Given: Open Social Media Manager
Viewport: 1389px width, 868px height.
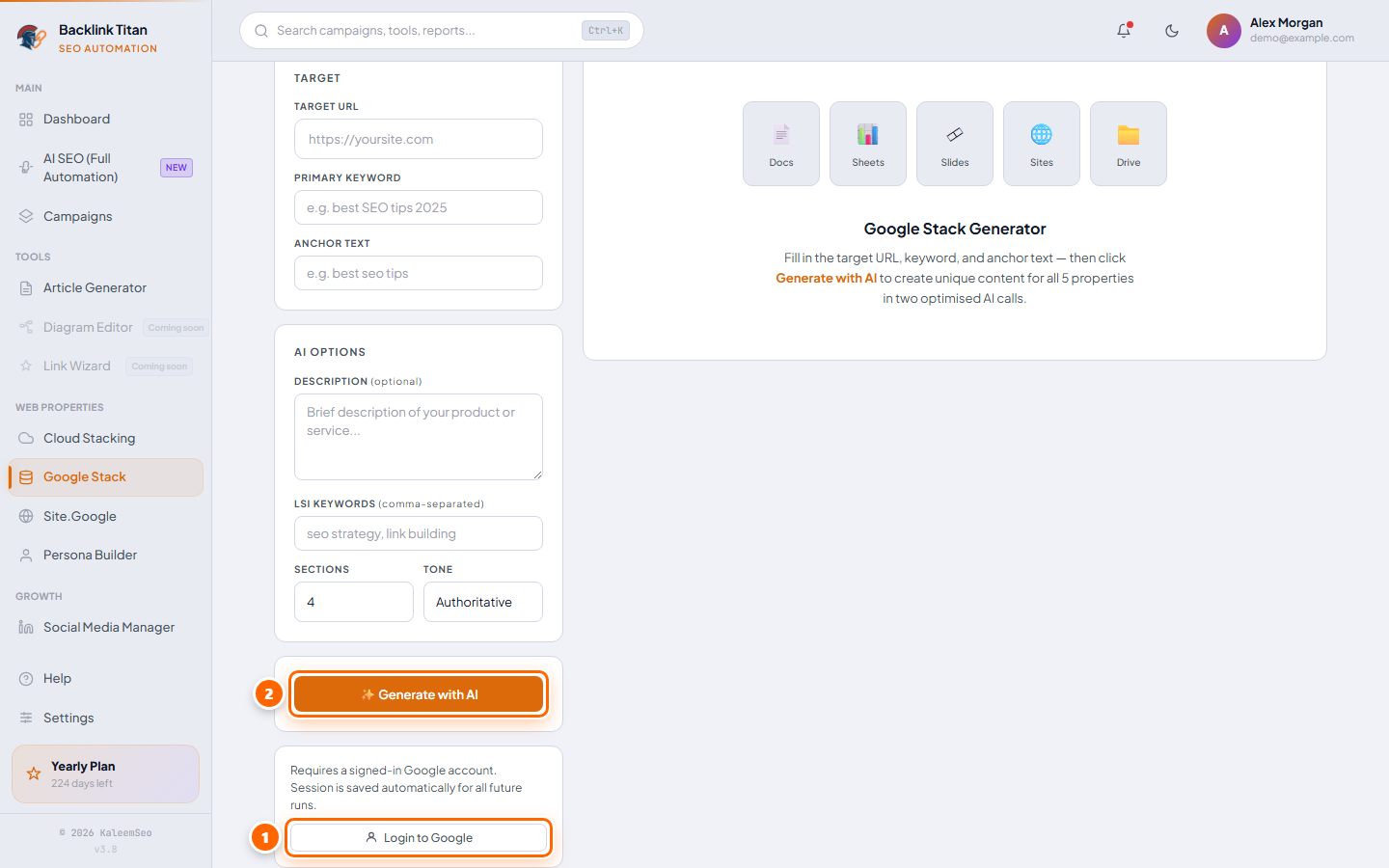Looking at the screenshot, I should pos(105,628).
